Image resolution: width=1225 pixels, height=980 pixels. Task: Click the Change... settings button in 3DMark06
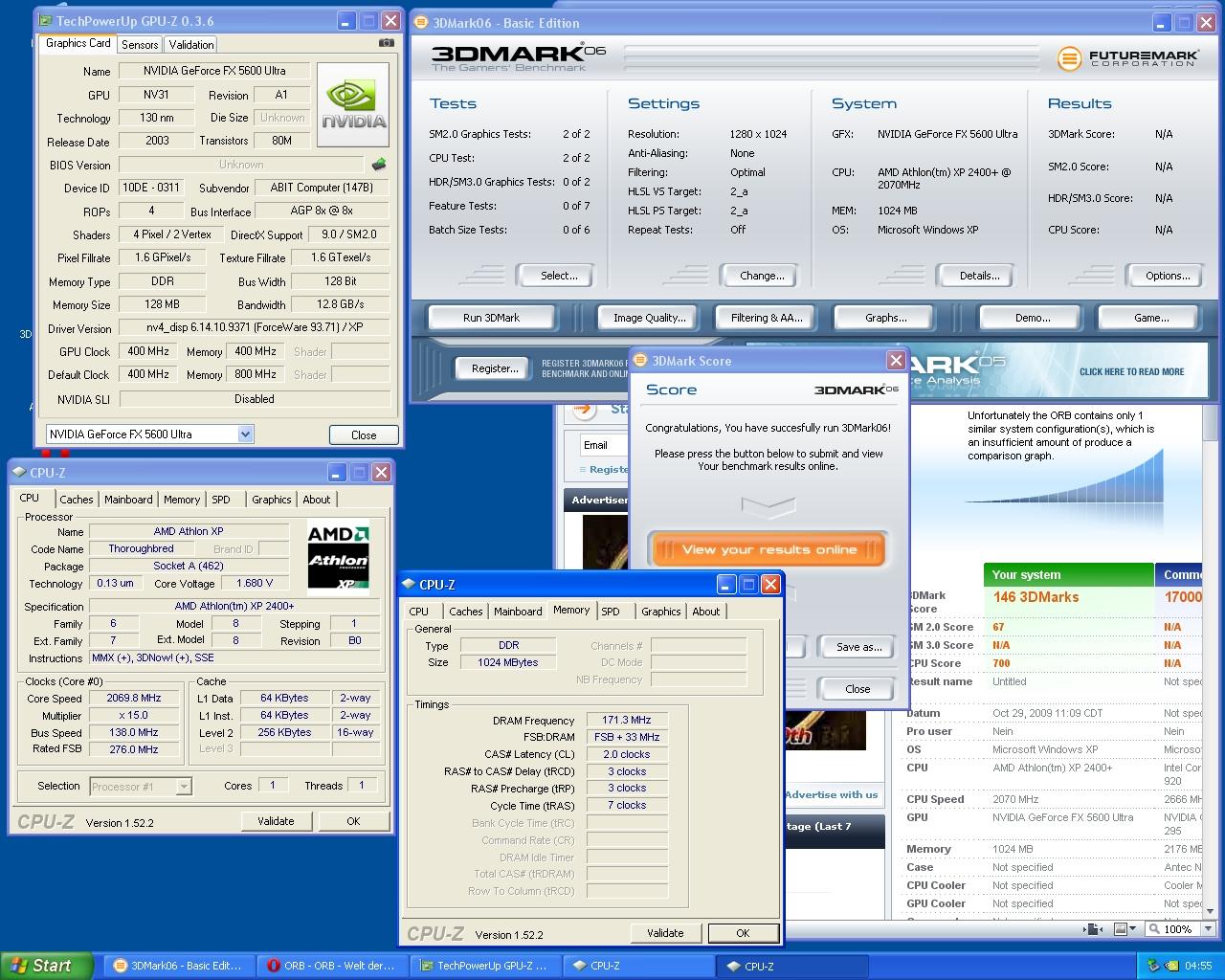click(x=762, y=276)
